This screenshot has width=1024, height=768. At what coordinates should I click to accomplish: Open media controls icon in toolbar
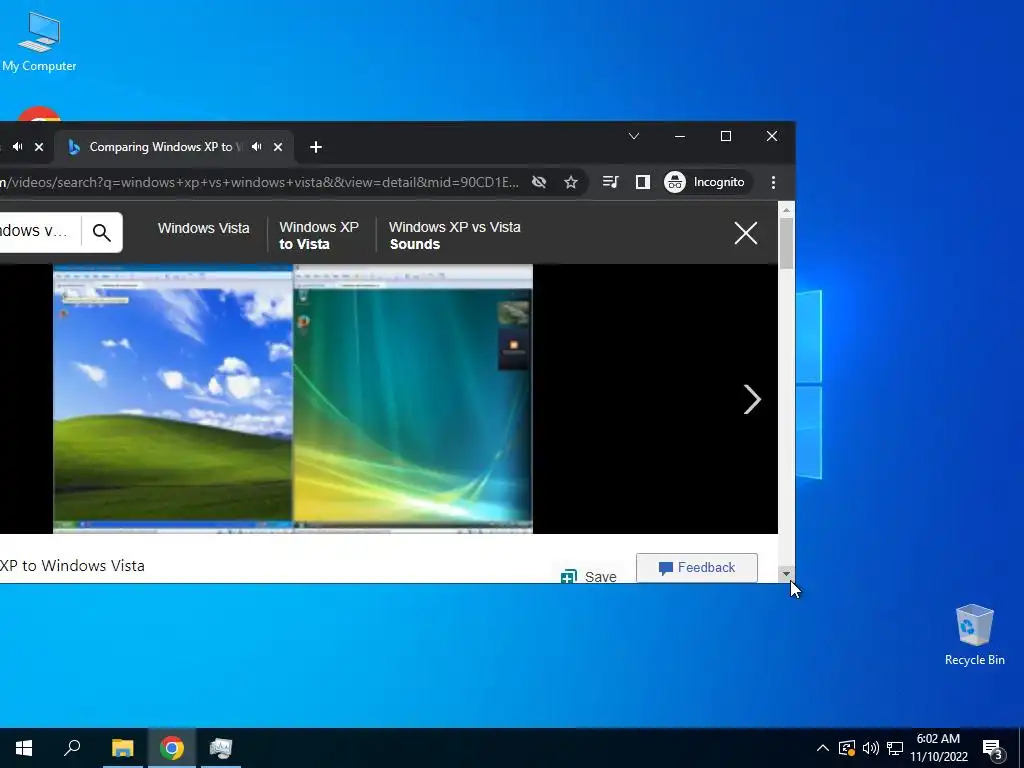610,182
